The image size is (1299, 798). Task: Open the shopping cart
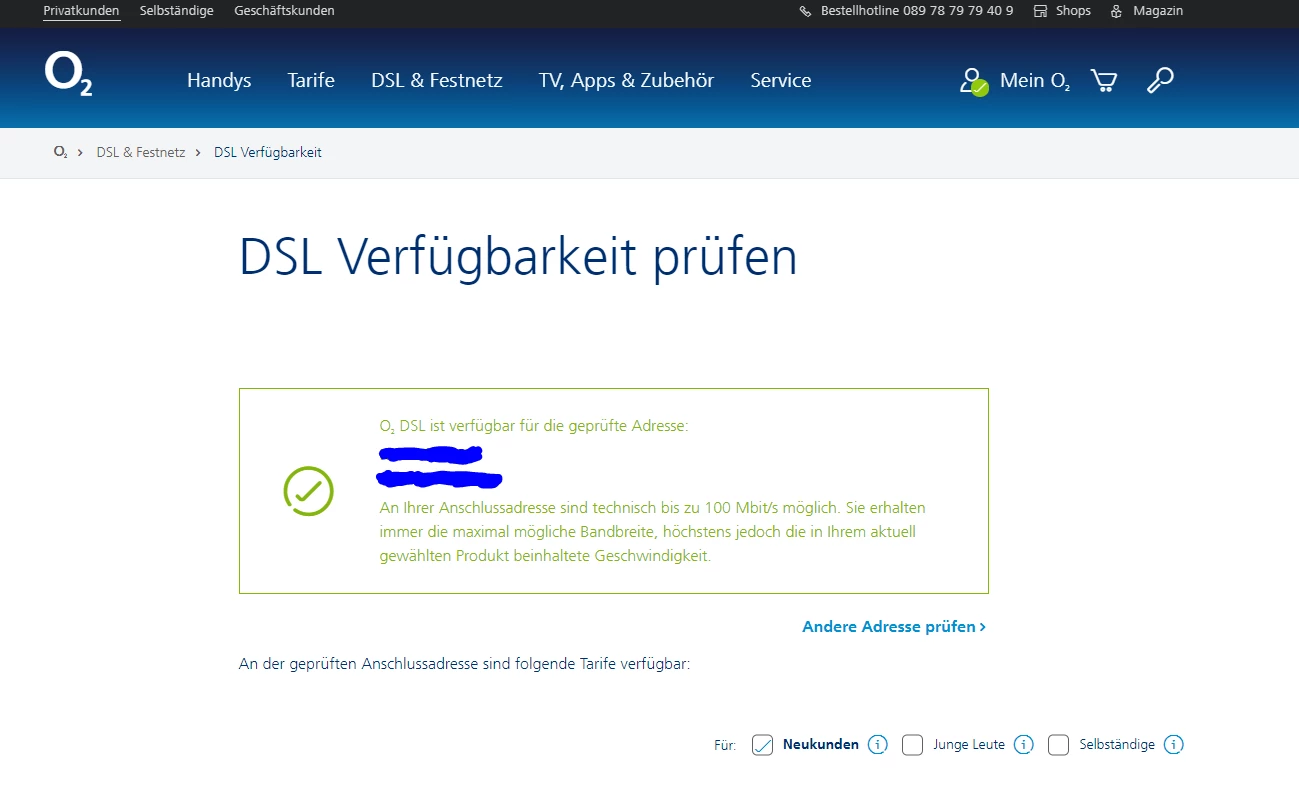pyautogui.click(x=1104, y=81)
